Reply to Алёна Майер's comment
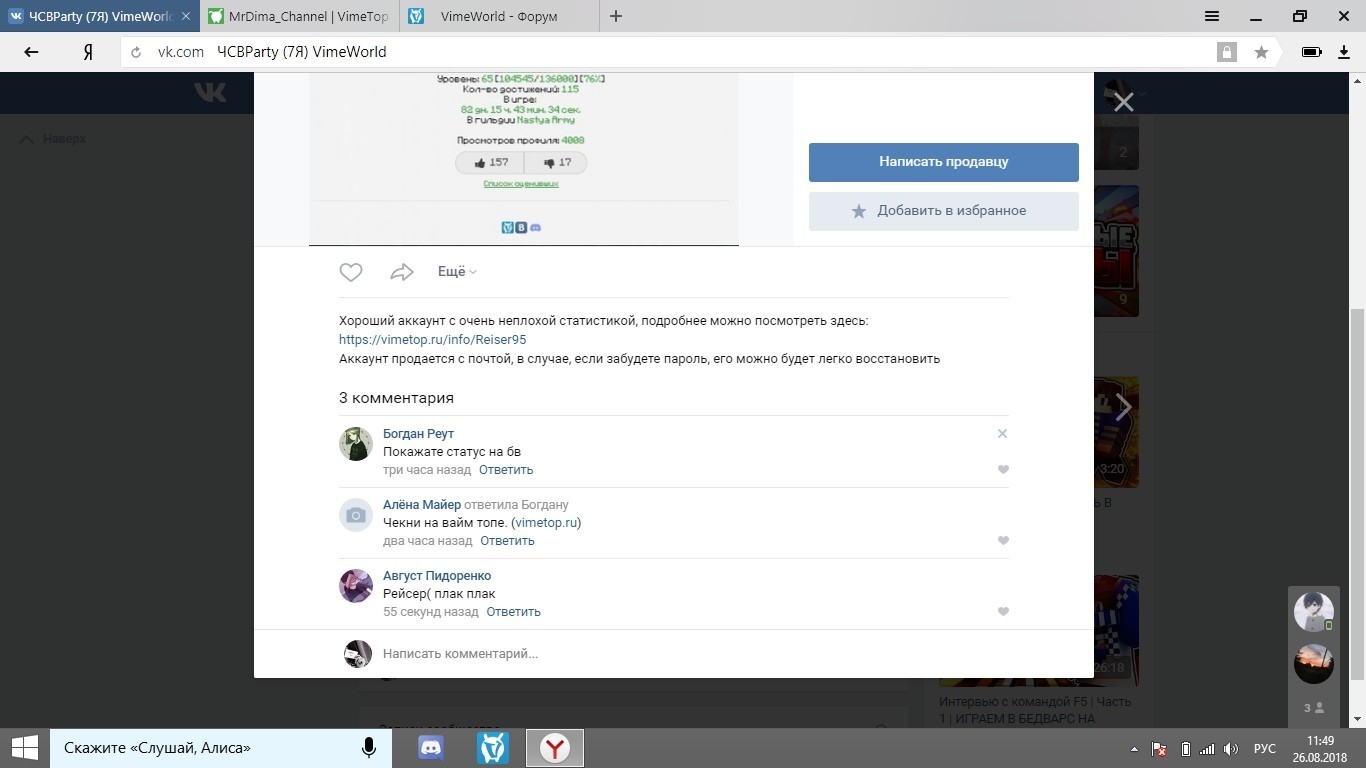Viewport: 1366px width, 768px height. point(507,541)
